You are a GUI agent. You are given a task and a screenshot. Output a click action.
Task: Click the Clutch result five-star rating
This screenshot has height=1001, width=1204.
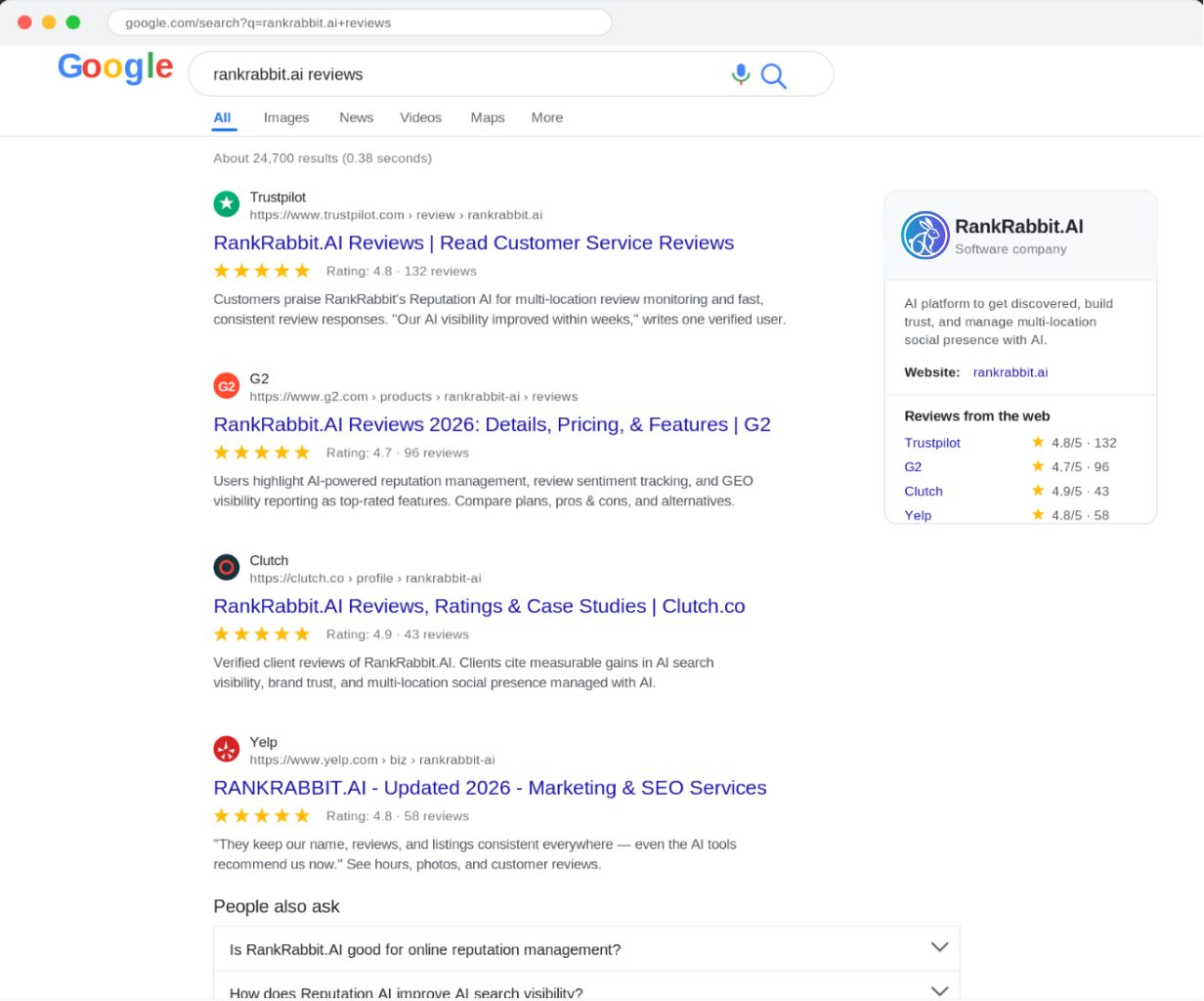click(262, 634)
